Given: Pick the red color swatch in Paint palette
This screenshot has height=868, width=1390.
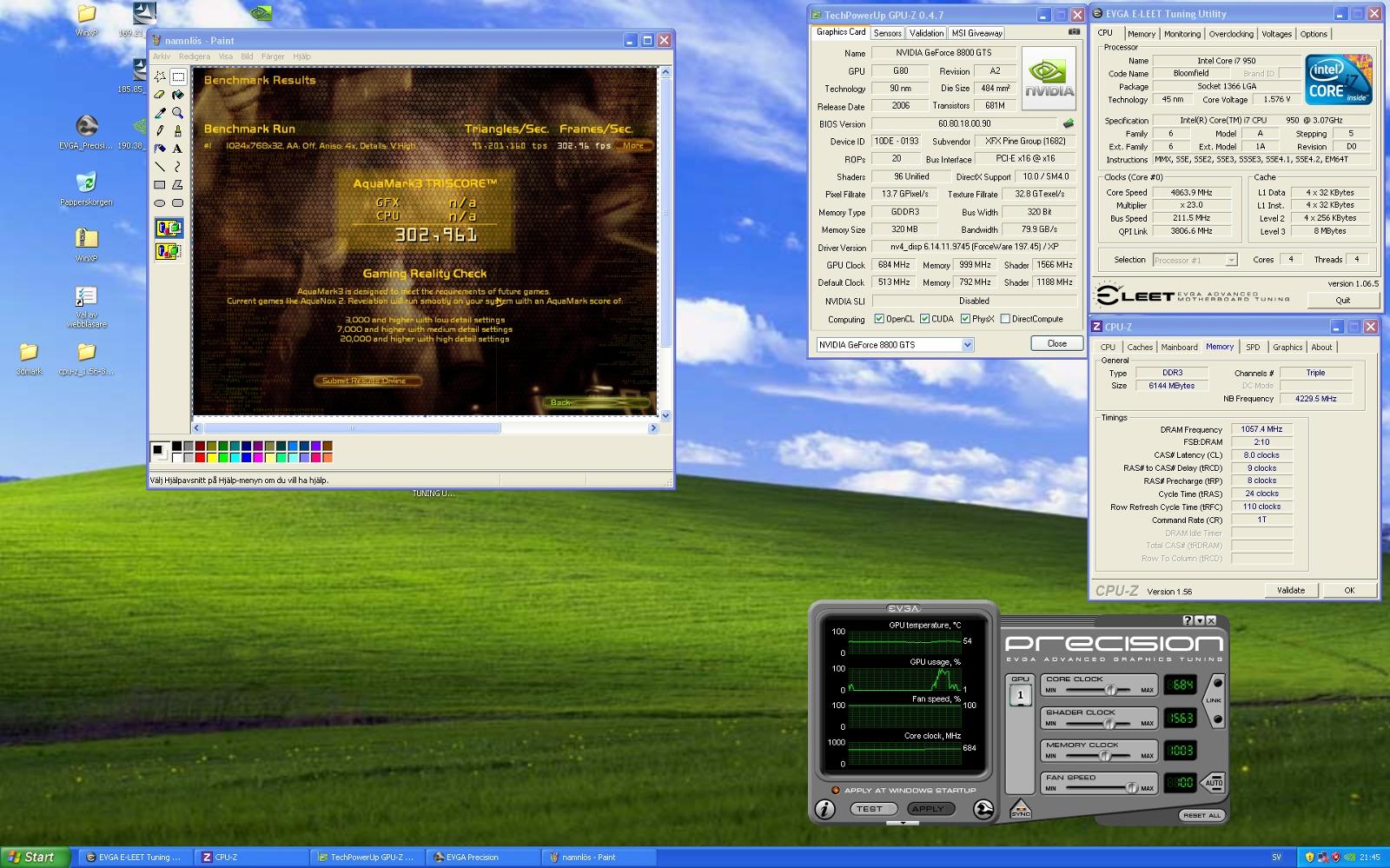Looking at the screenshot, I should coord(200,458).
